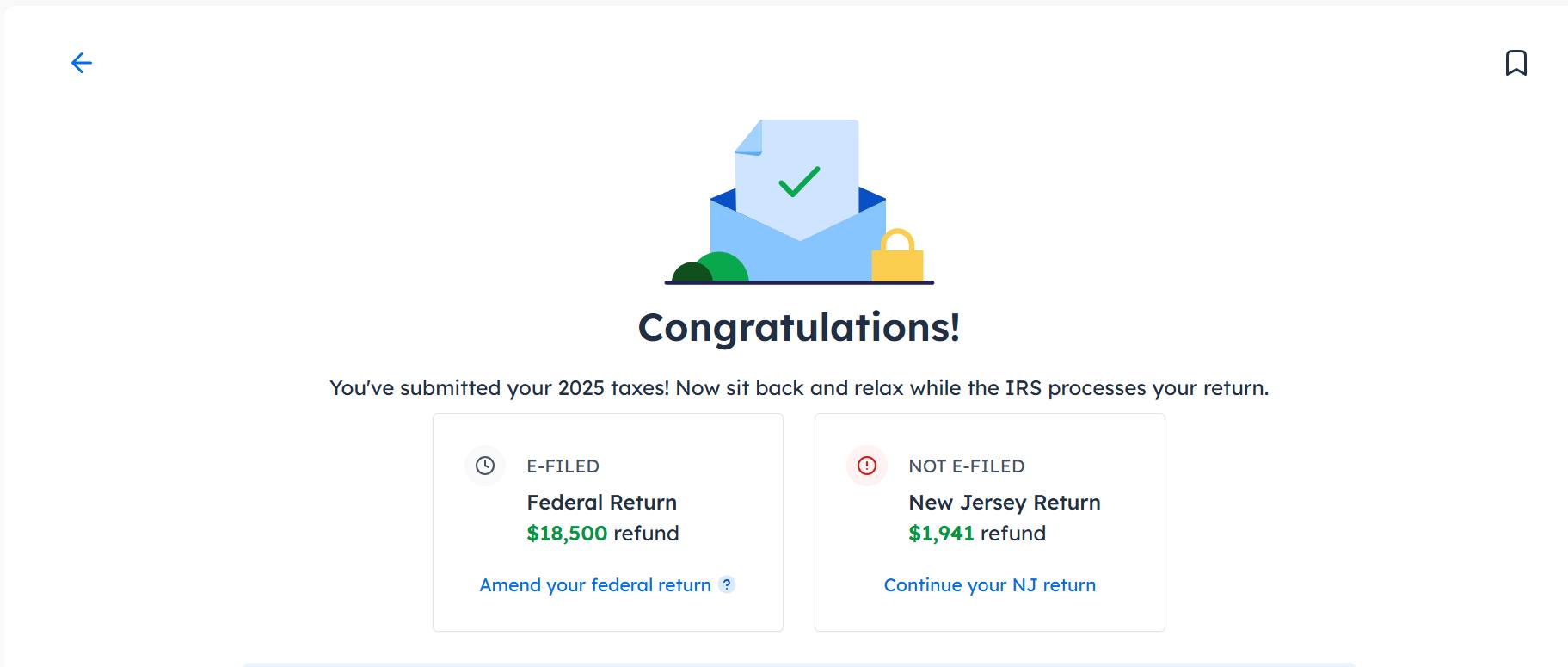Image resolution: width=1568 pixels, height=667 pixels.
Task: Click the $18,500 refund amount
Action: coord(568,534)
